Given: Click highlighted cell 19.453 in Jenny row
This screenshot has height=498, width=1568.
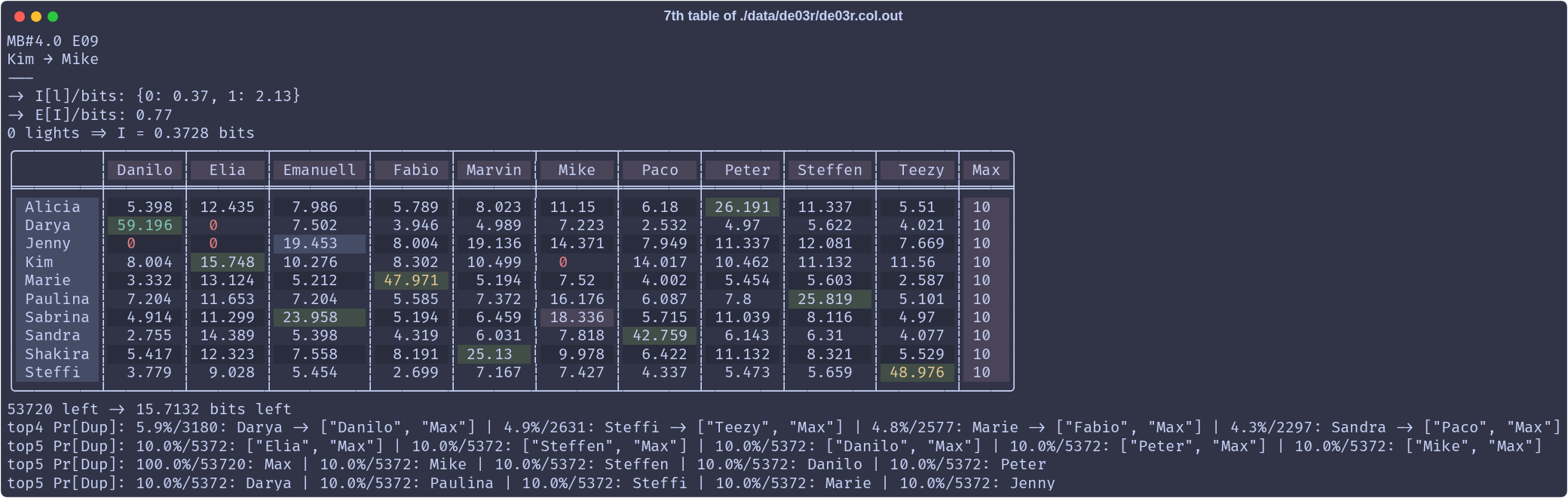Looking at the screenshot, I should [320, 244].
